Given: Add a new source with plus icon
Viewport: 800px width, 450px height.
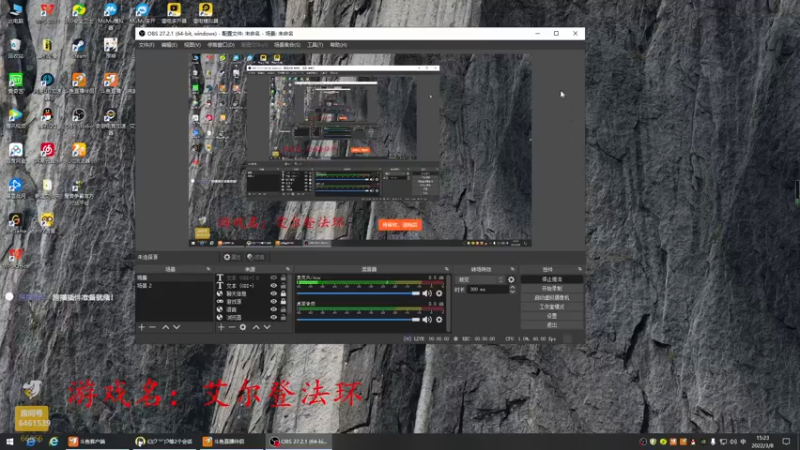Looking at the screenshot, I should pyautogui.click(x=221, y=327).
